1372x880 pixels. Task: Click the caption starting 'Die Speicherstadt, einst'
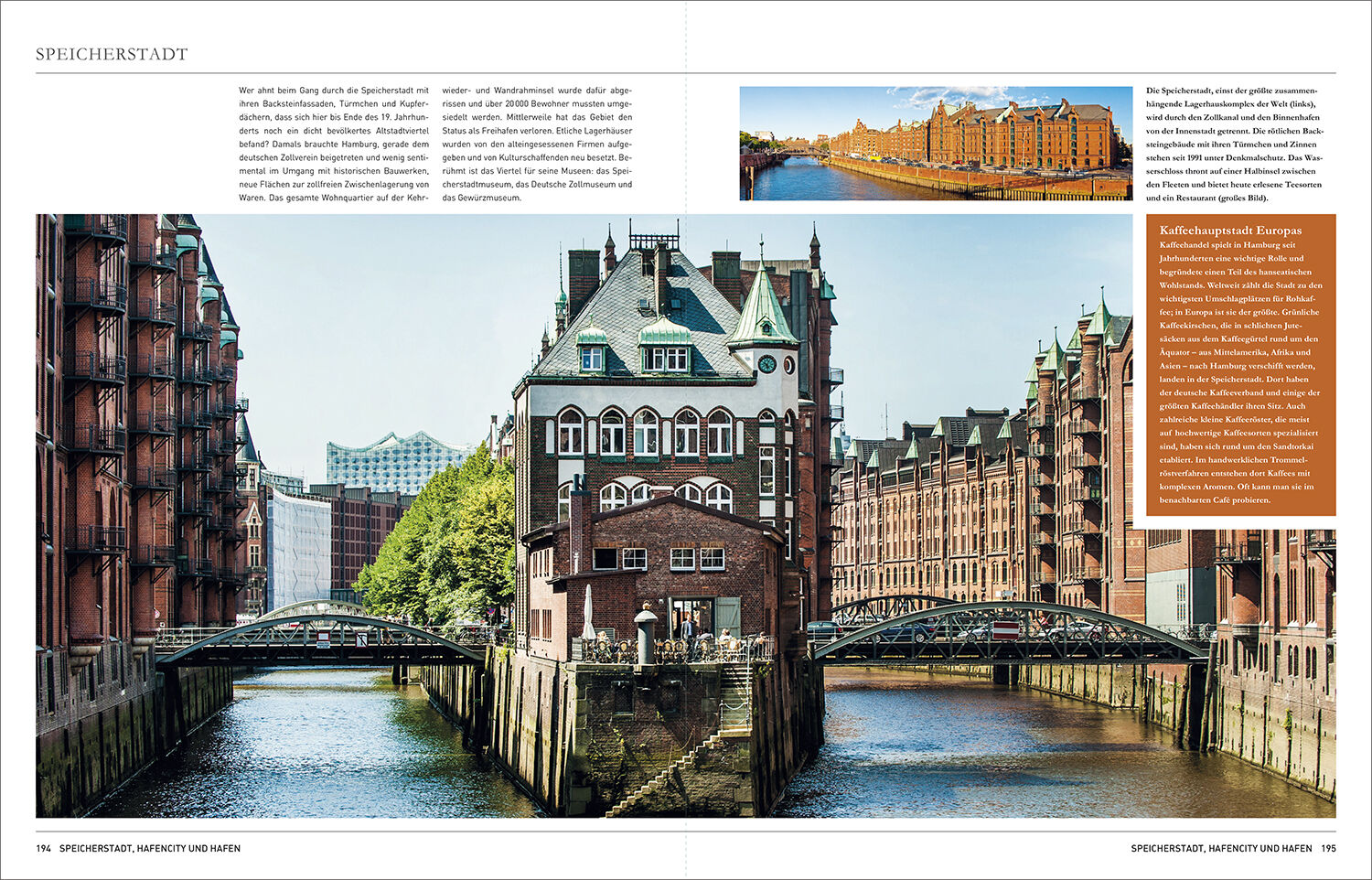click(x=1234, y=144)
